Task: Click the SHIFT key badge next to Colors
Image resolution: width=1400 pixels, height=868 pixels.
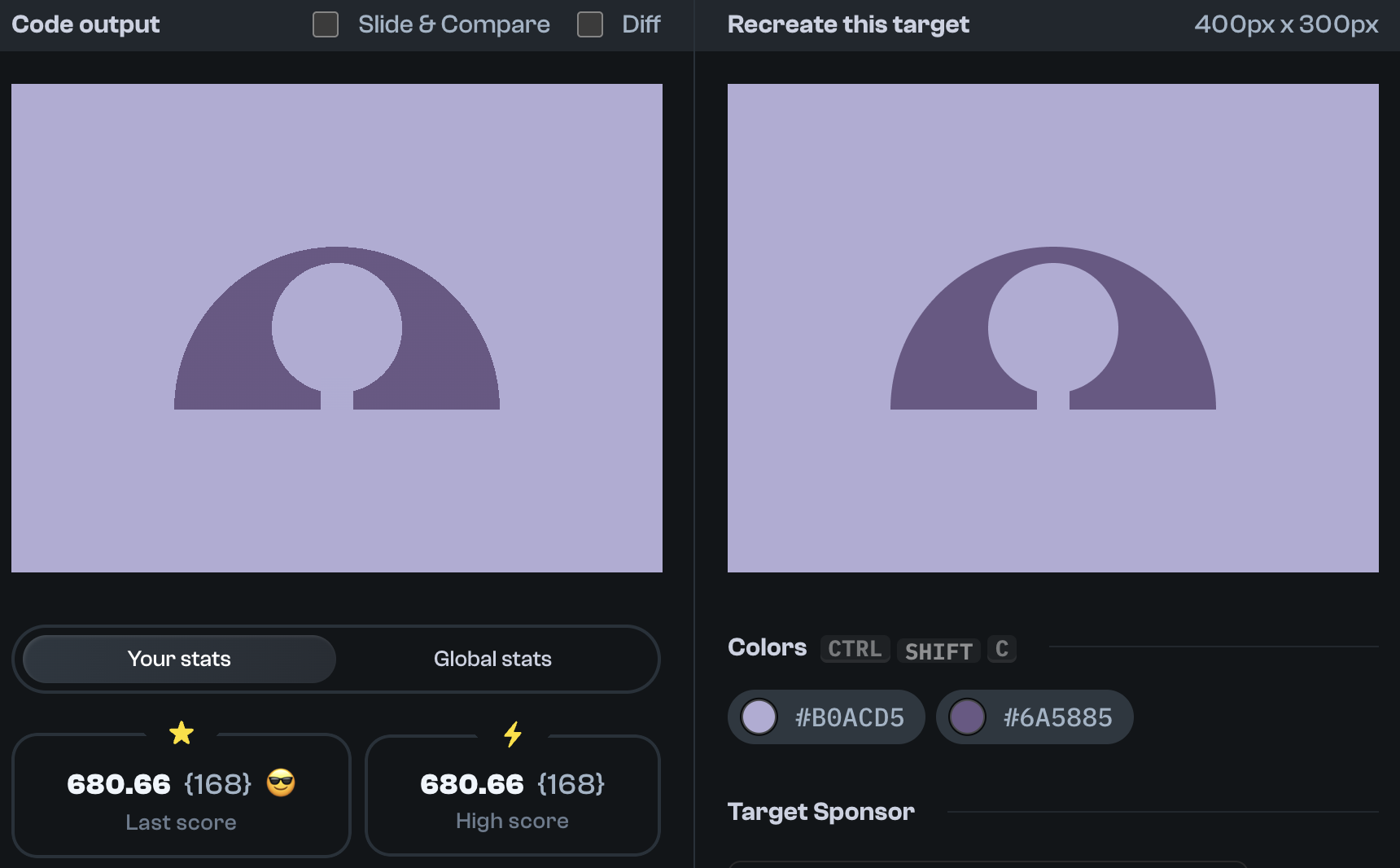Action: tap(938, 651)
